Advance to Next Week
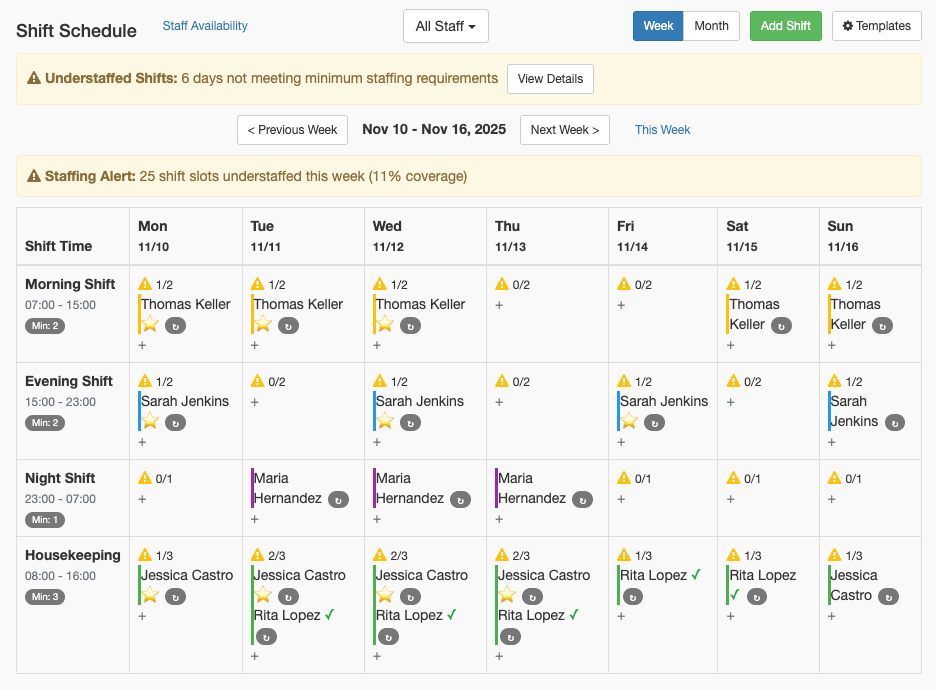This screenshot has height=690, width=936. (x=564, y=130)
